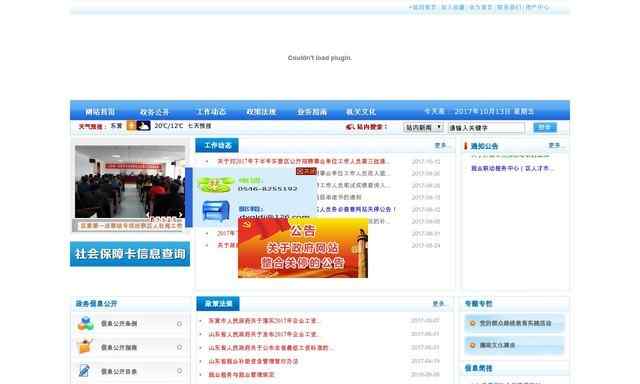Click the orange bullet on first 专题专栏 banner
The image size is (640, 384).
point(473,323)
